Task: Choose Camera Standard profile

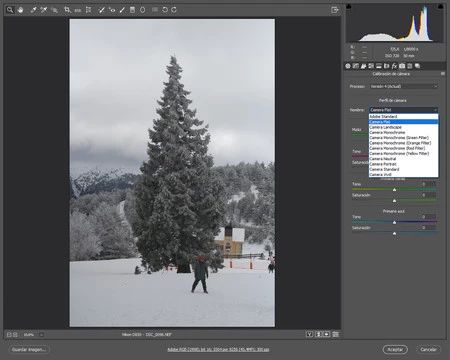Action: 403,169
